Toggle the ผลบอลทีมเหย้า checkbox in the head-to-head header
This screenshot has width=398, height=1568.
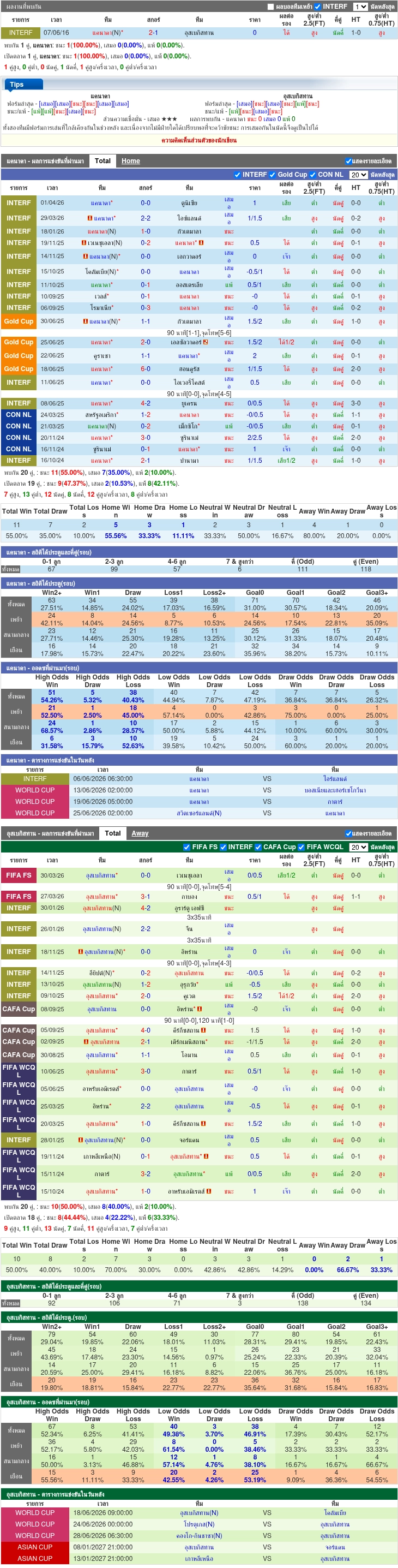coord(271,7)
